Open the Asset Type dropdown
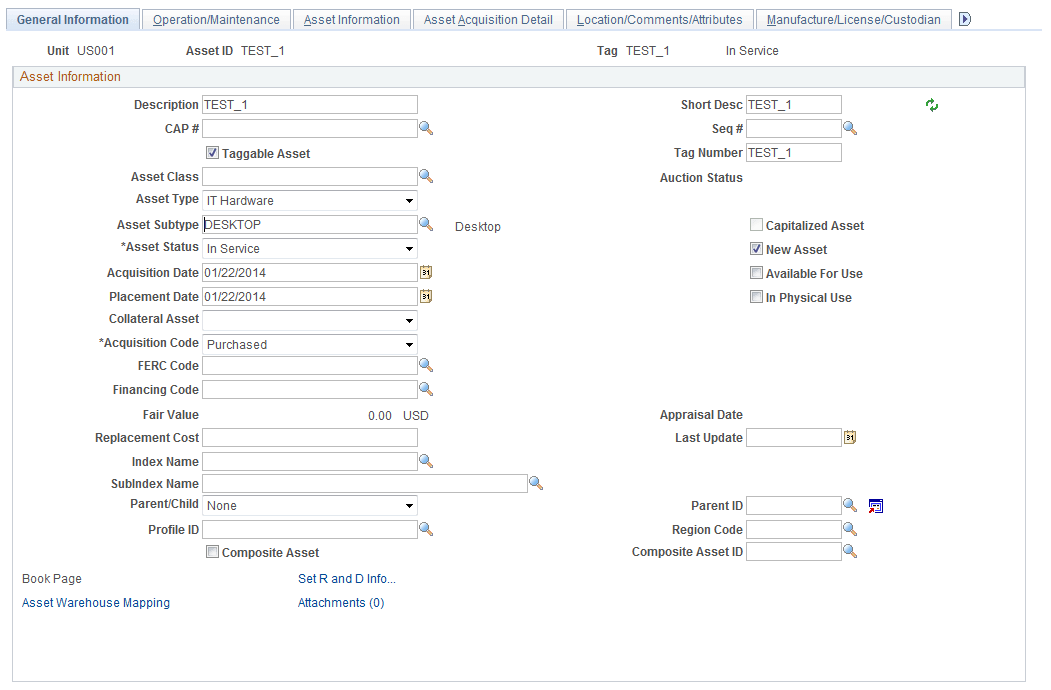This screenshot has height=690, width=1051. coord(408,200)
